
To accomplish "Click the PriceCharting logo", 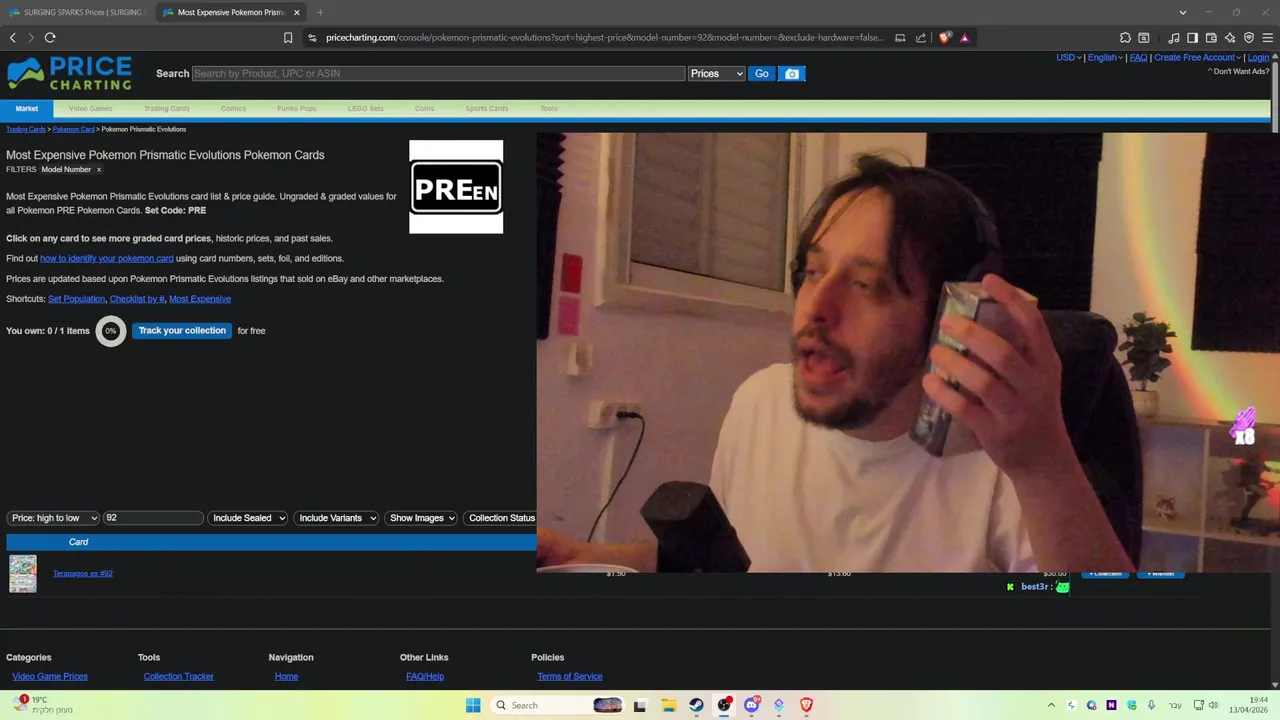I will pos(70,74).
